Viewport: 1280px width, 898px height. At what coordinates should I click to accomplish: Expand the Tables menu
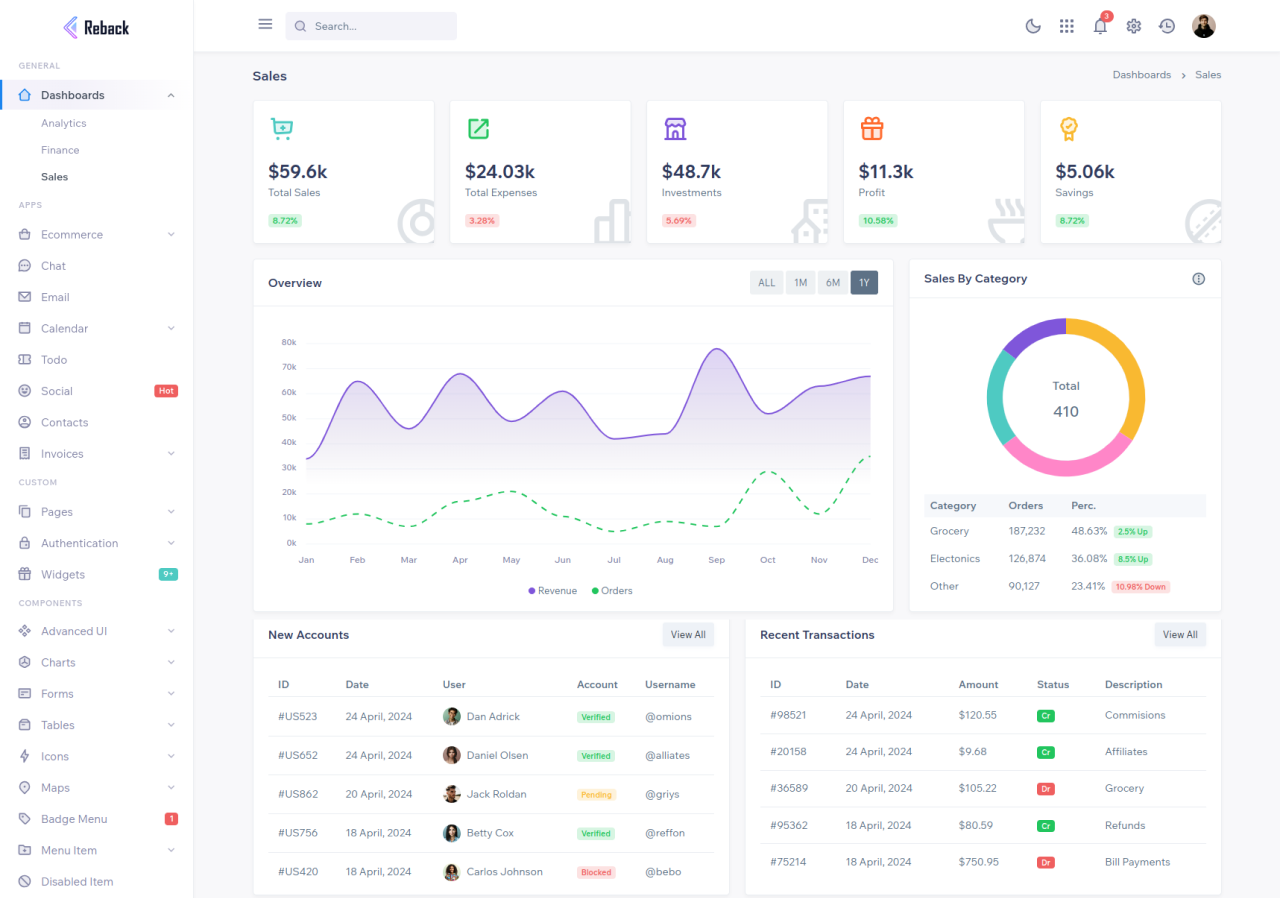(x=97, y=726)
